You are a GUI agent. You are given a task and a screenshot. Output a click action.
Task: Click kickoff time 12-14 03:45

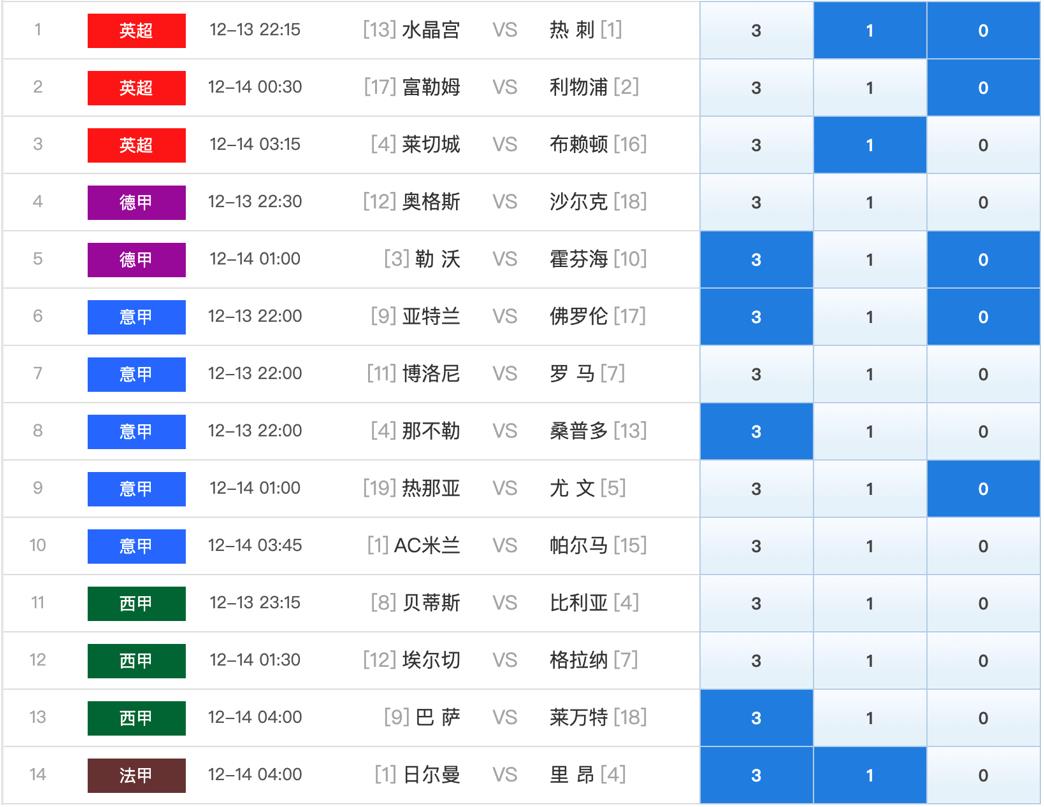255,545
